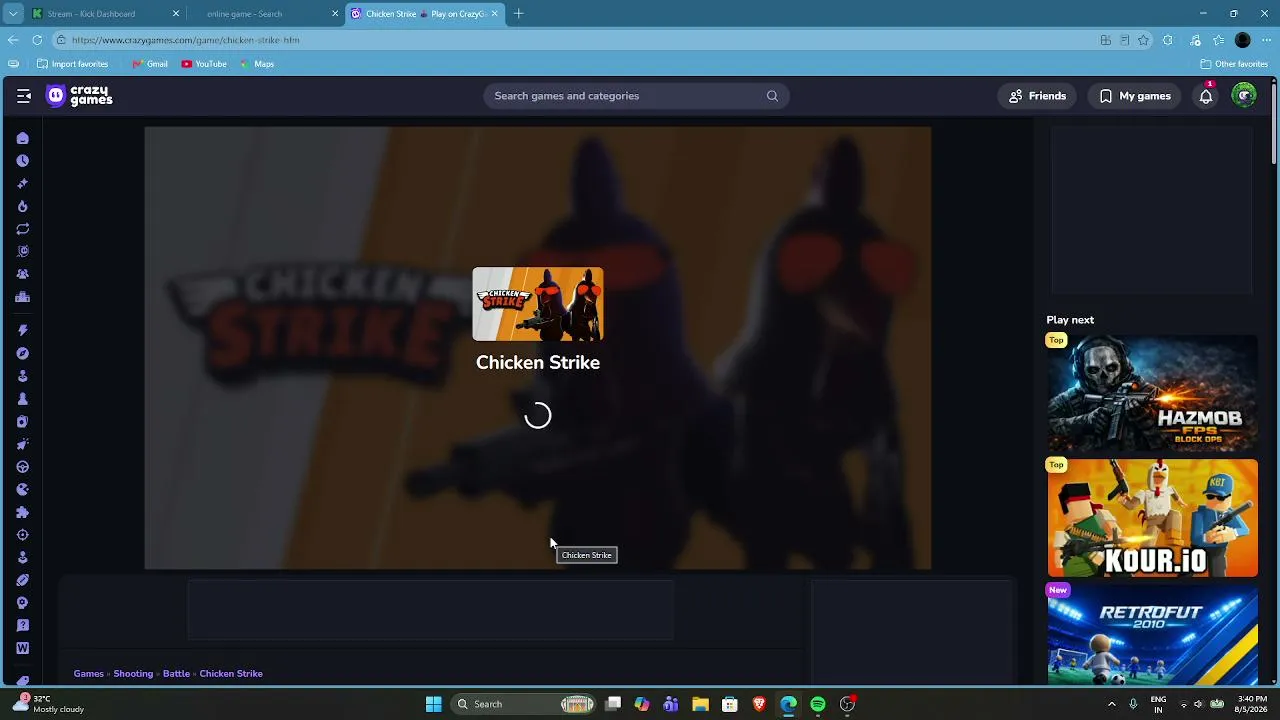Screen dimensions: 1280x720
Task: Open the Updated arrows icon in sidebar
Action: click(23, 229)
